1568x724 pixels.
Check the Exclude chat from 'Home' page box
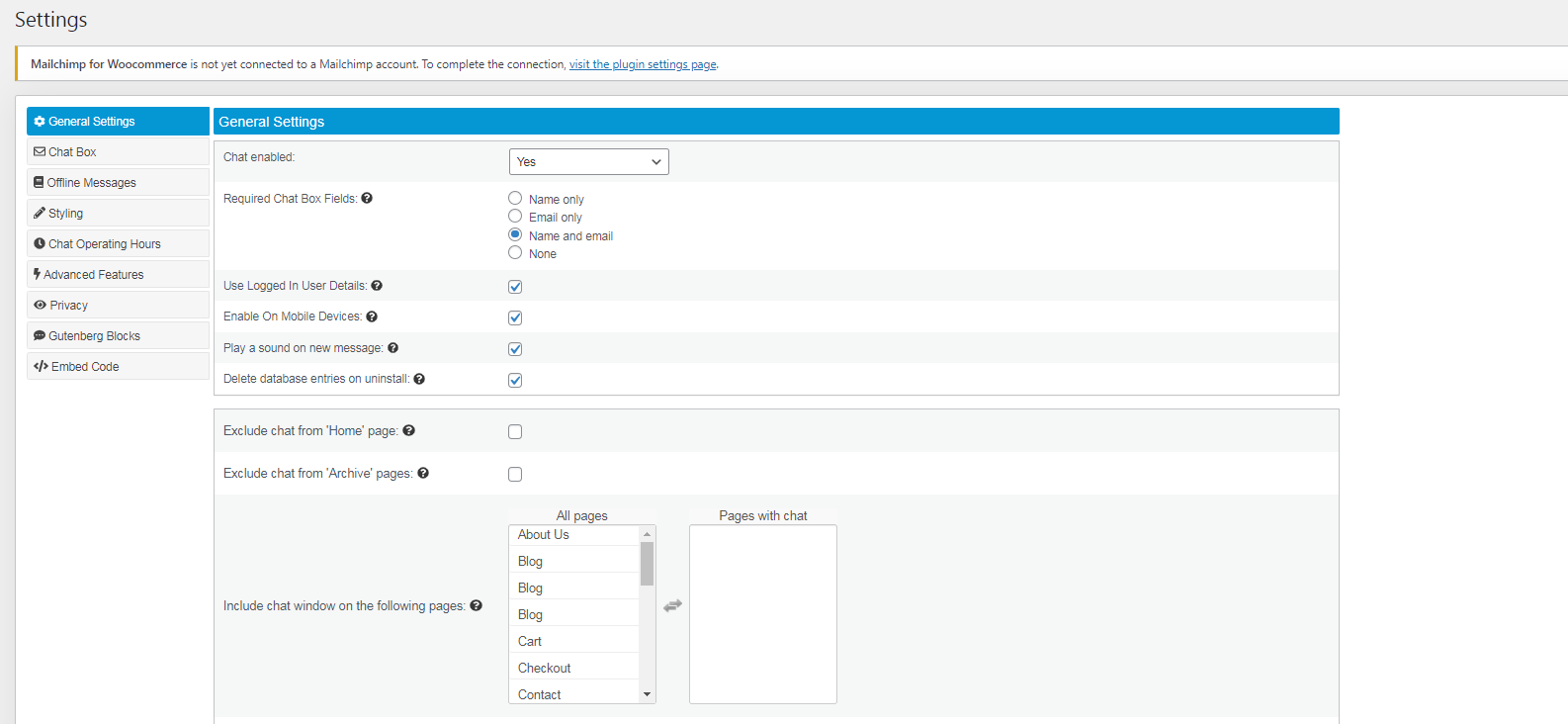click(x=515, y=432)
